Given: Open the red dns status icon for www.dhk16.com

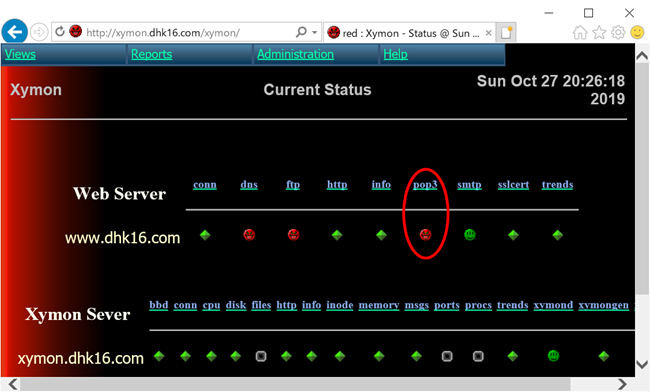Looking at the screenshot, I should click(249, 235).
